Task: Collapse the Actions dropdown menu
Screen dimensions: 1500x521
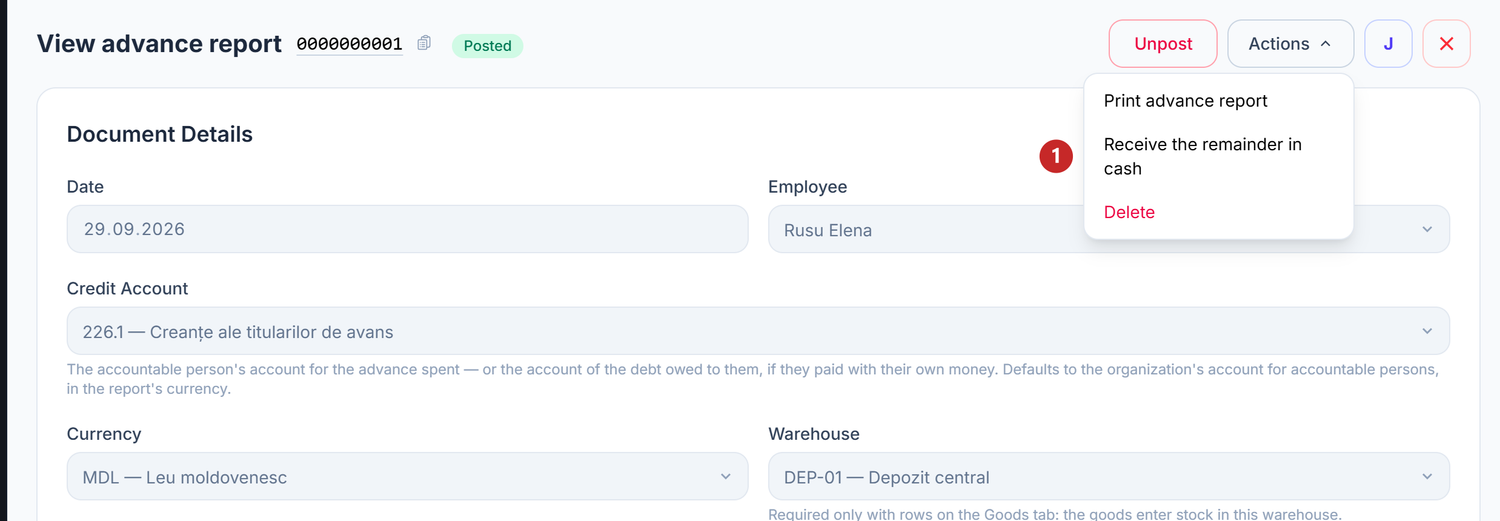Action: coord(1290,44)
